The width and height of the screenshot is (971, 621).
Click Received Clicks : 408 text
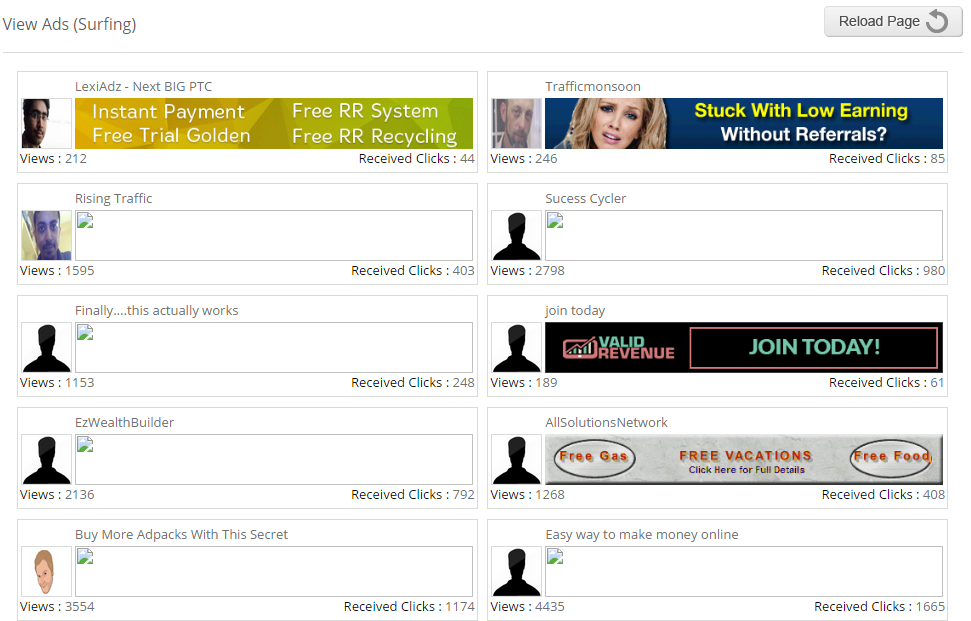click(x=883, y=495)
